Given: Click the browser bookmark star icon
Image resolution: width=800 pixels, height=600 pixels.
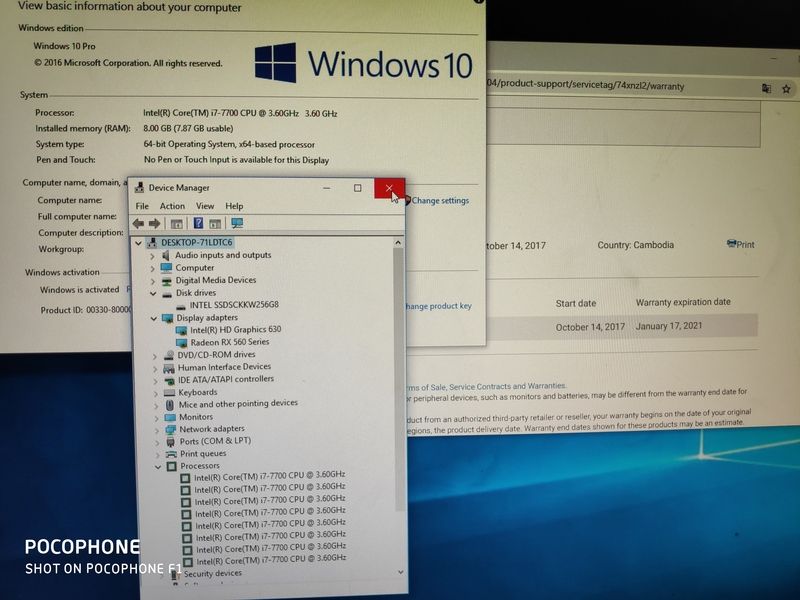Looking at the screenshot, I should click(x=786, y=89).
